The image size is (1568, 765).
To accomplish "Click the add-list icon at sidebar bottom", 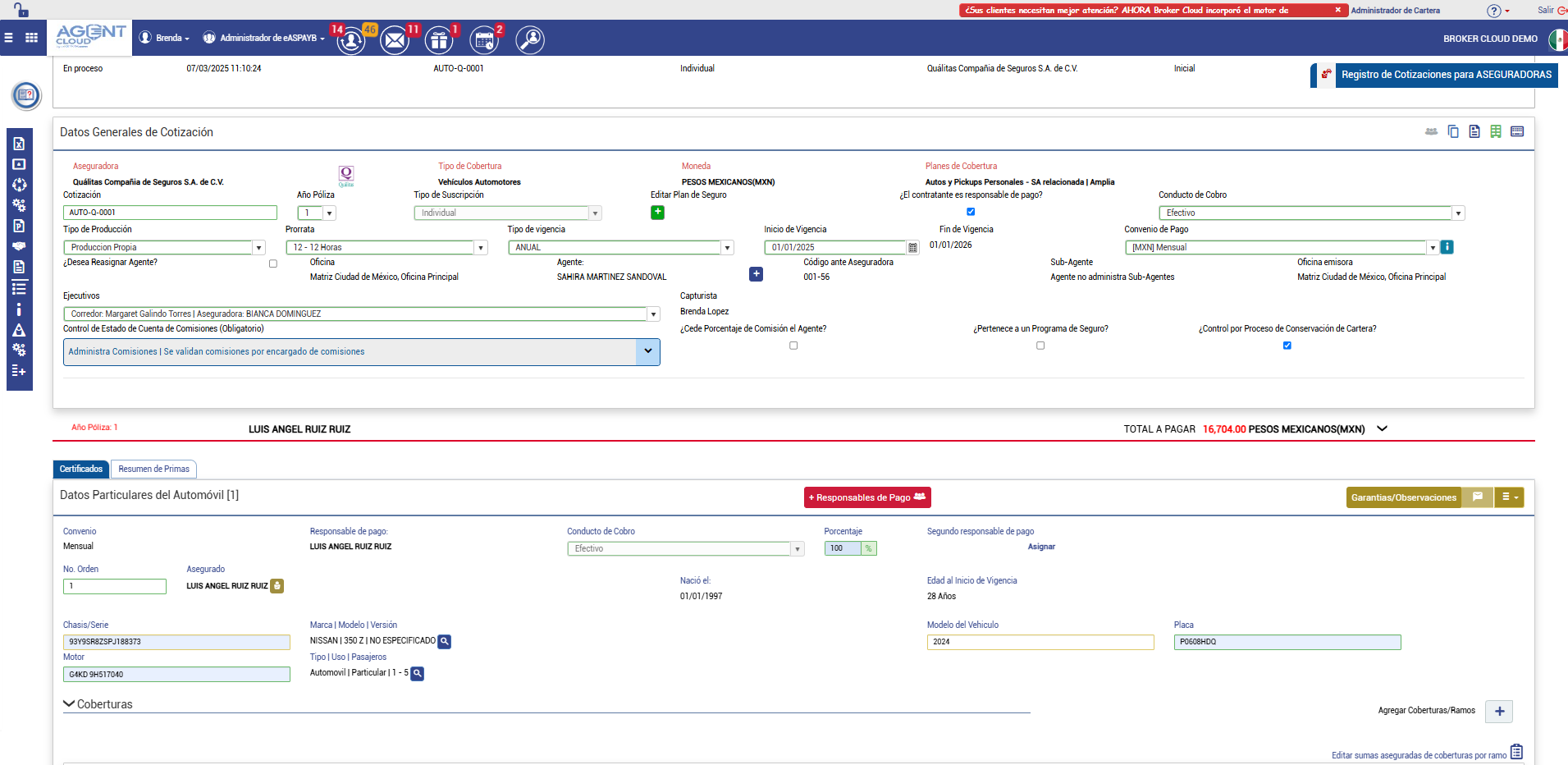I will click(19, 371).
